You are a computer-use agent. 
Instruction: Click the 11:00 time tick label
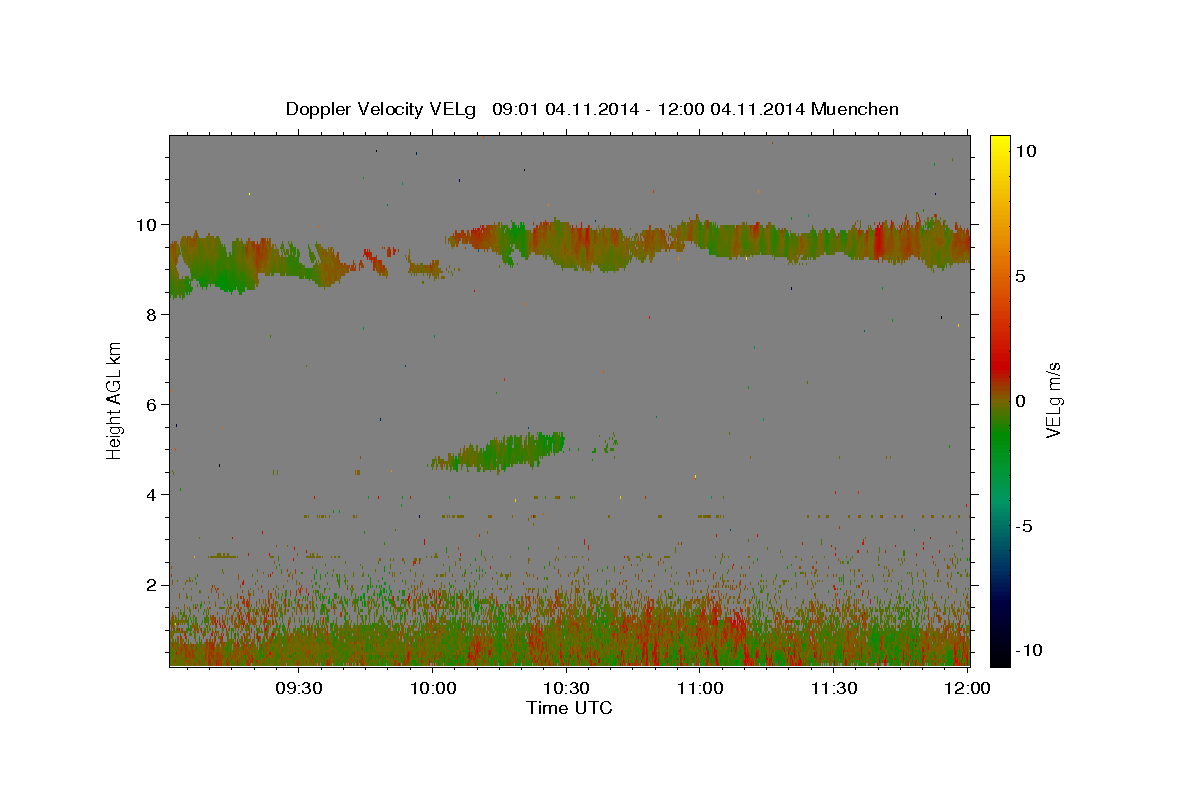[x=700, y=689]
